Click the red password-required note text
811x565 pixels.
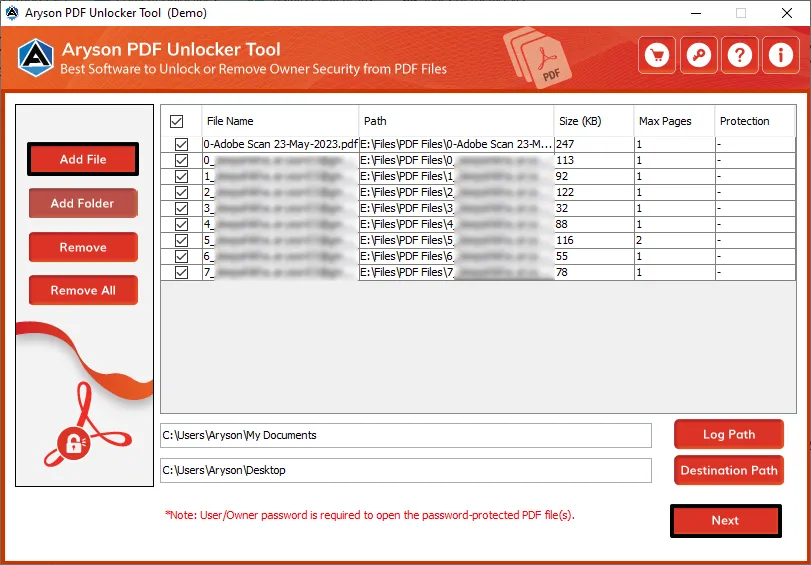click(370, 515)
